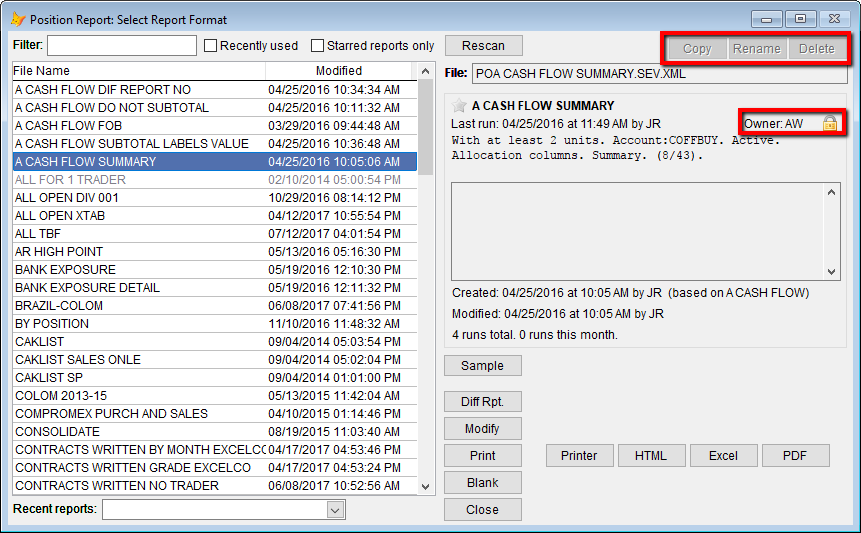This screenshot has height=533, width=861.
Task: Click the application icon in the title bar
Action: click(18, 19)
